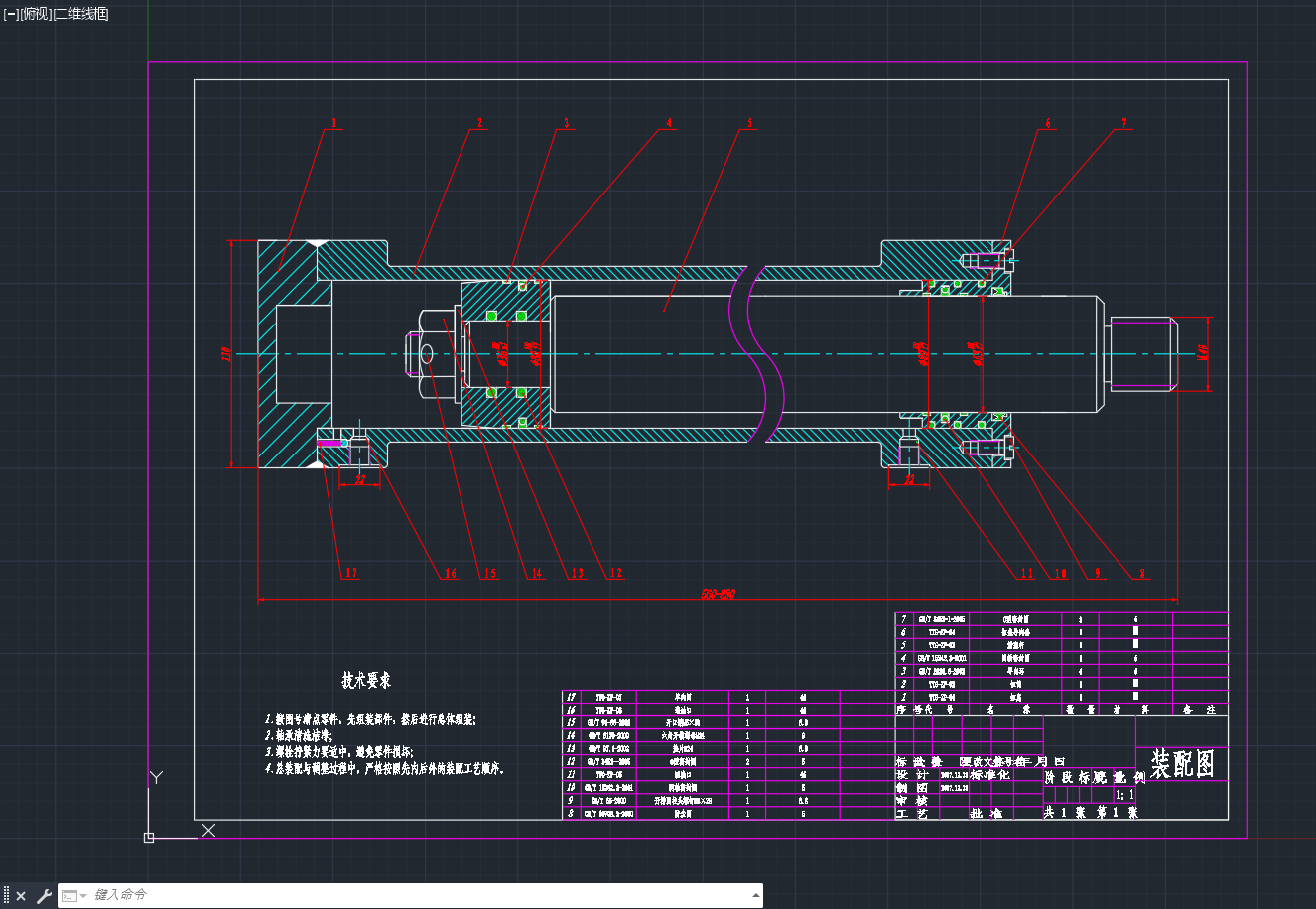Open the [-] viewport controls menu
Screen dimensions: 1316x909
(11, 14)
